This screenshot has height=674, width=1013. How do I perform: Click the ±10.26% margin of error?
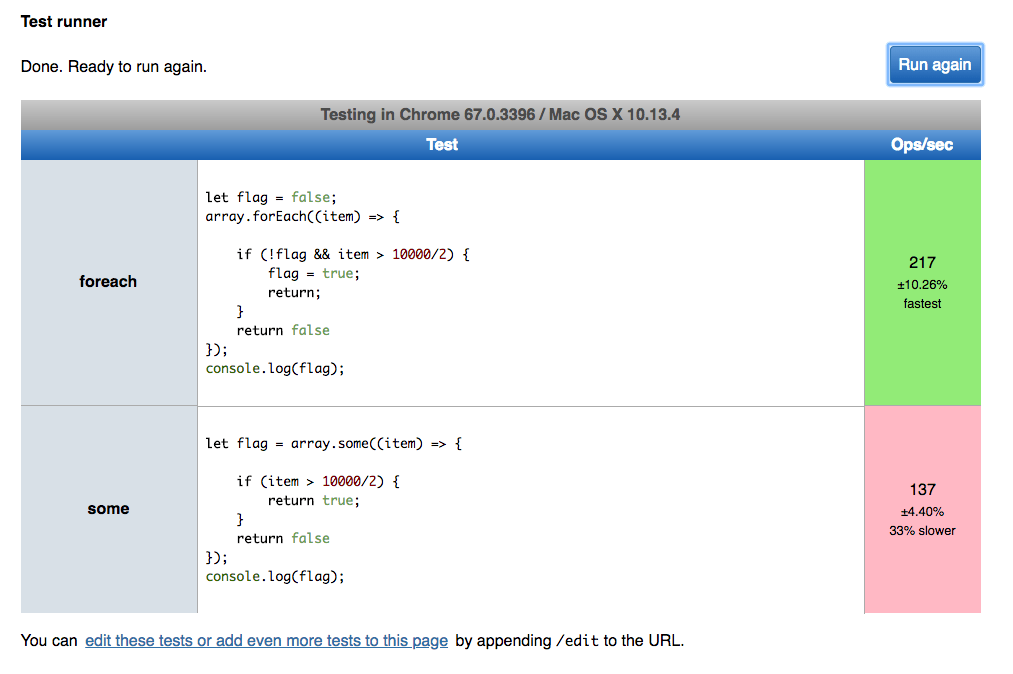click(x=922, y=285)
